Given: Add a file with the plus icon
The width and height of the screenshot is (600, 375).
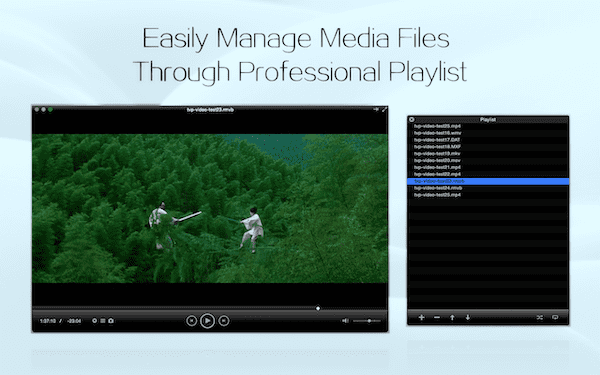Looking at the screenshot, I should tap(421, 317).
